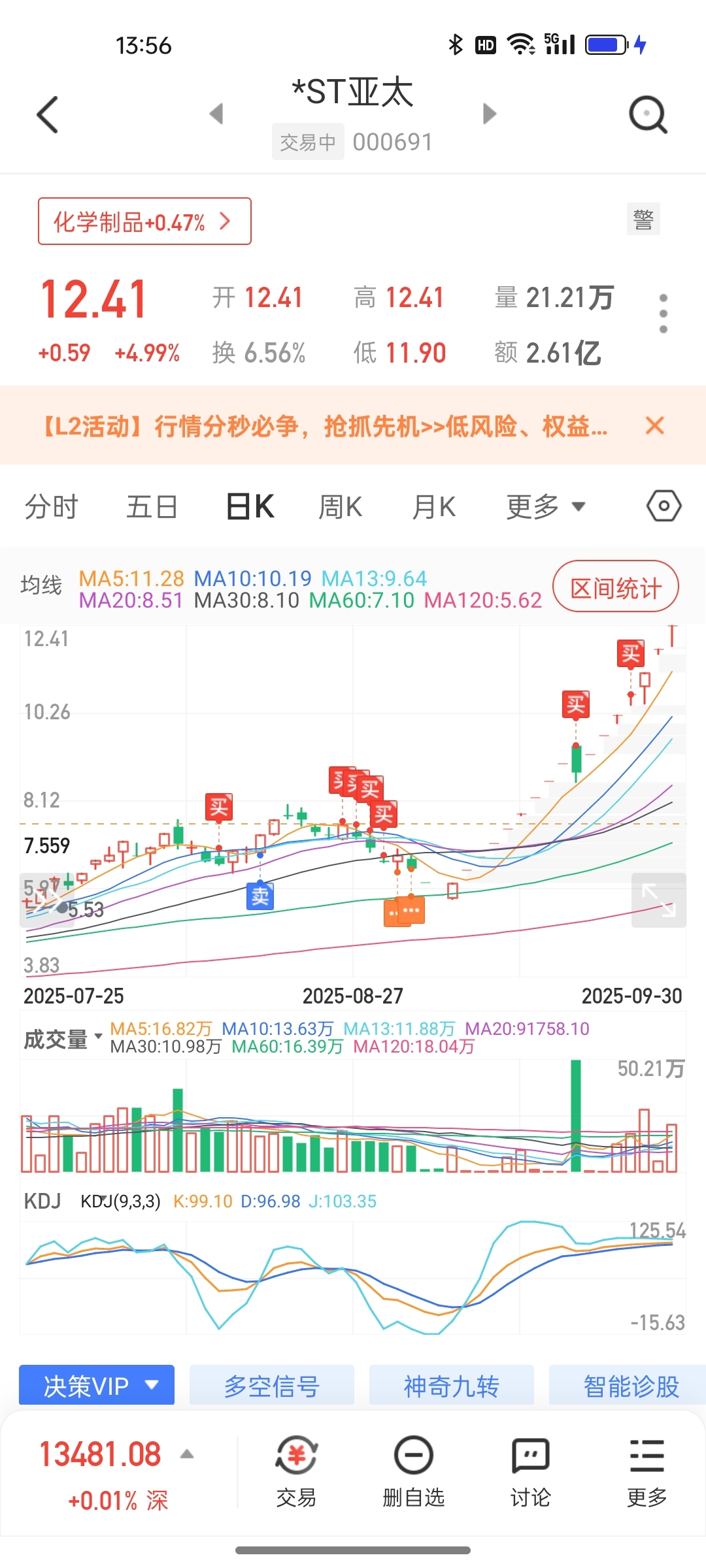Click the 智能诊股 button
Screen dimensions: 706x1568
[x=629, y=1386]
